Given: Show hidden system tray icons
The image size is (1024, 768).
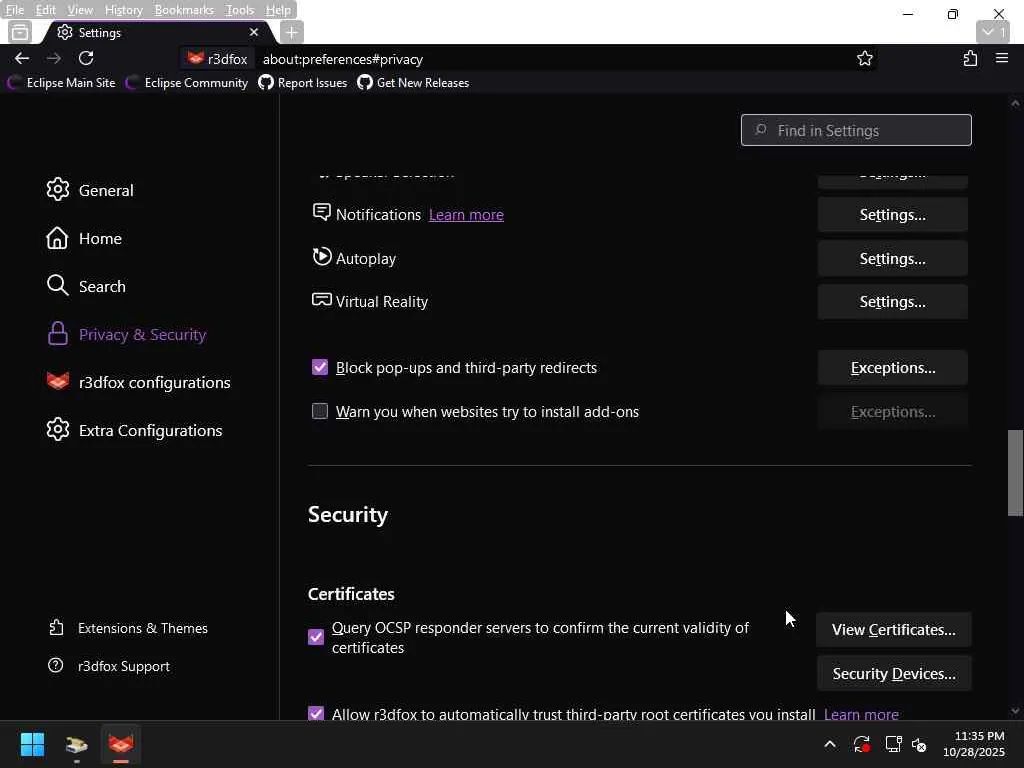Looking at the screenshot, I should pyautogui.click(x=829, y=745).
